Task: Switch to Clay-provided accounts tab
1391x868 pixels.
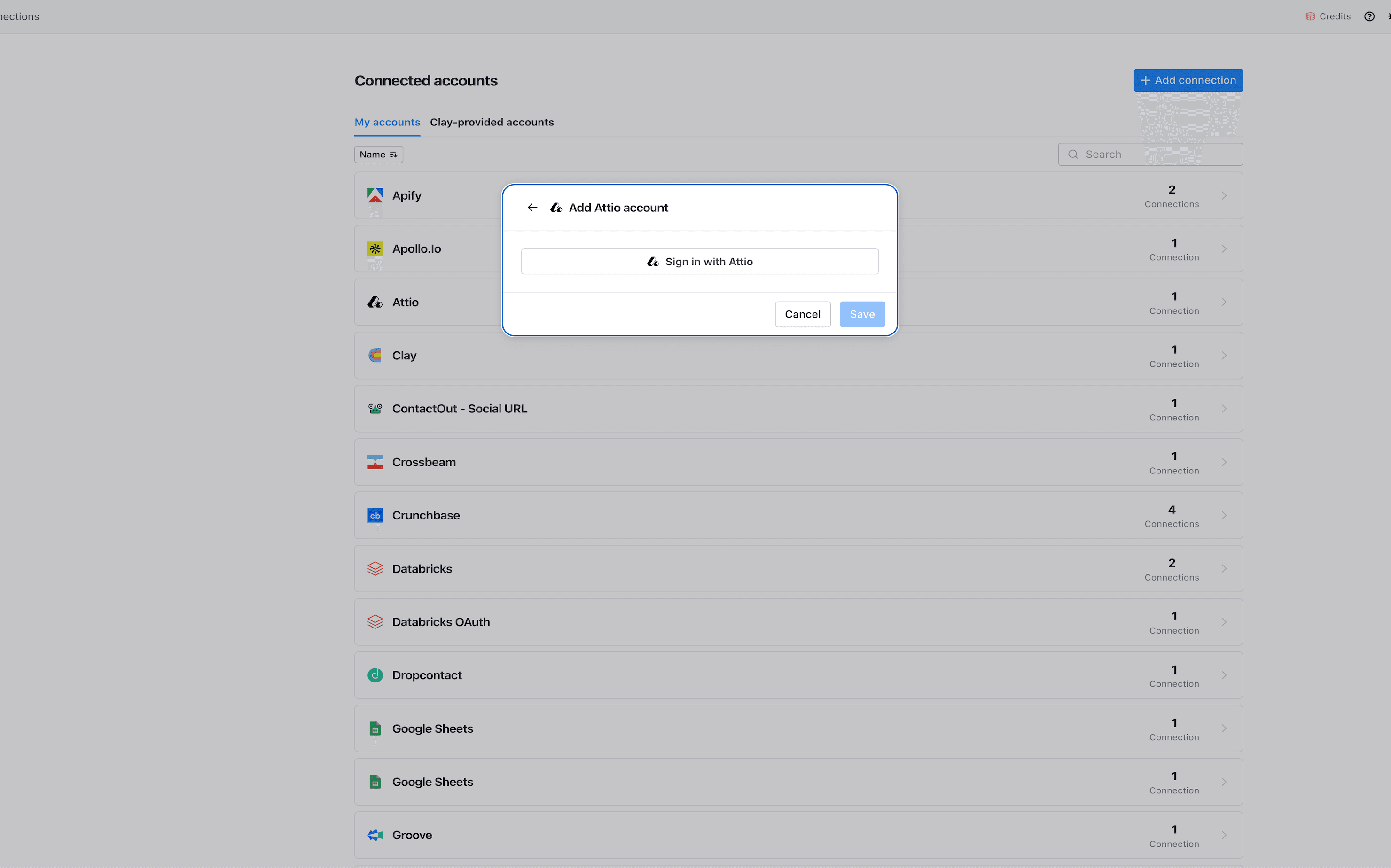Action: coord(492,122)
